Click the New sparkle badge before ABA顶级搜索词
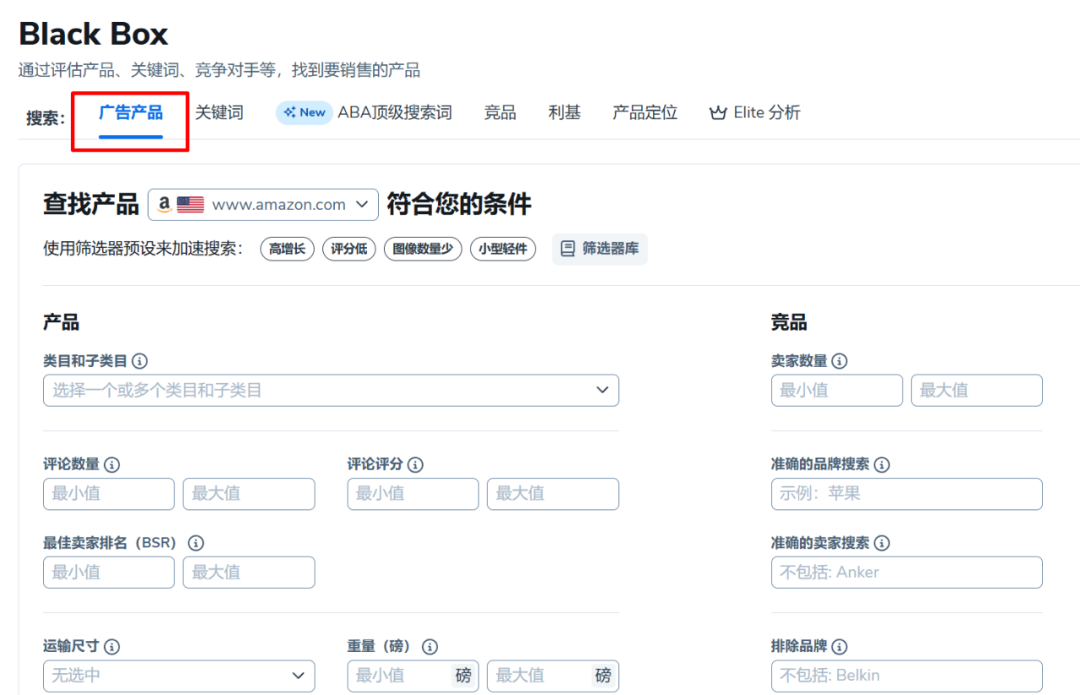1080x695 pixels. pos(303,112)
